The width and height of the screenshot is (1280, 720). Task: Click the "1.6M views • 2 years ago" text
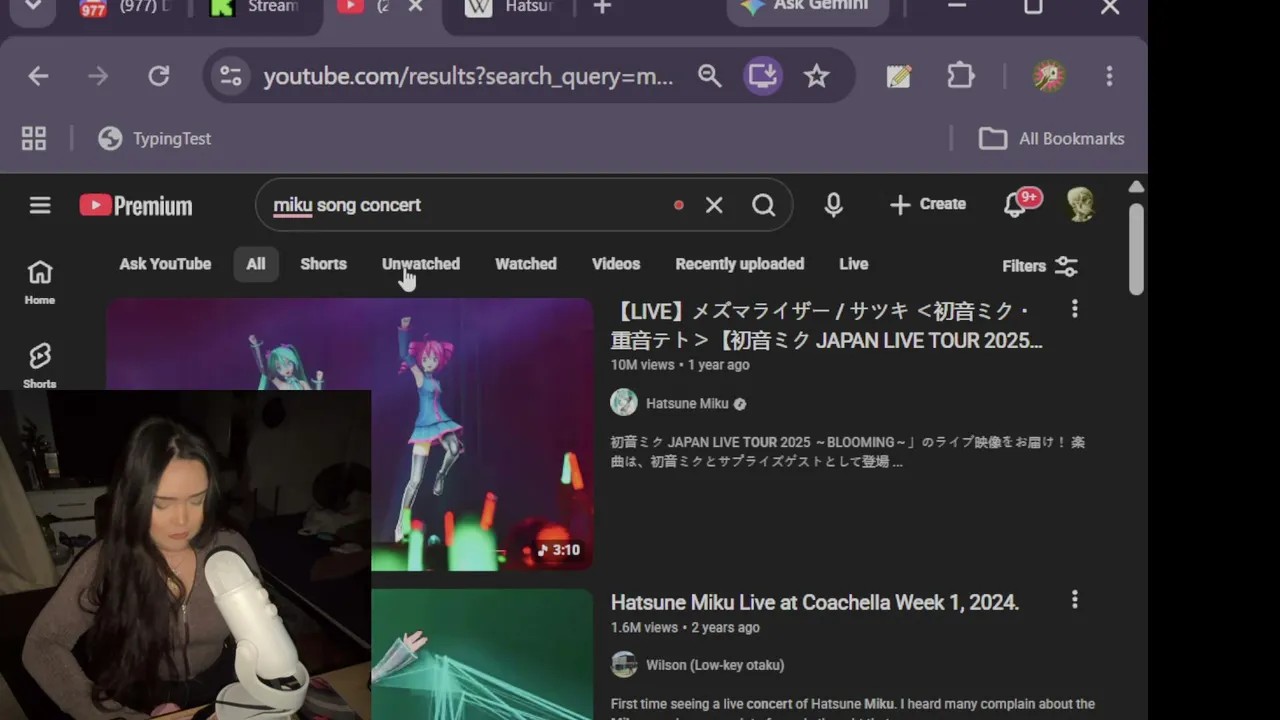coord(685,628)
